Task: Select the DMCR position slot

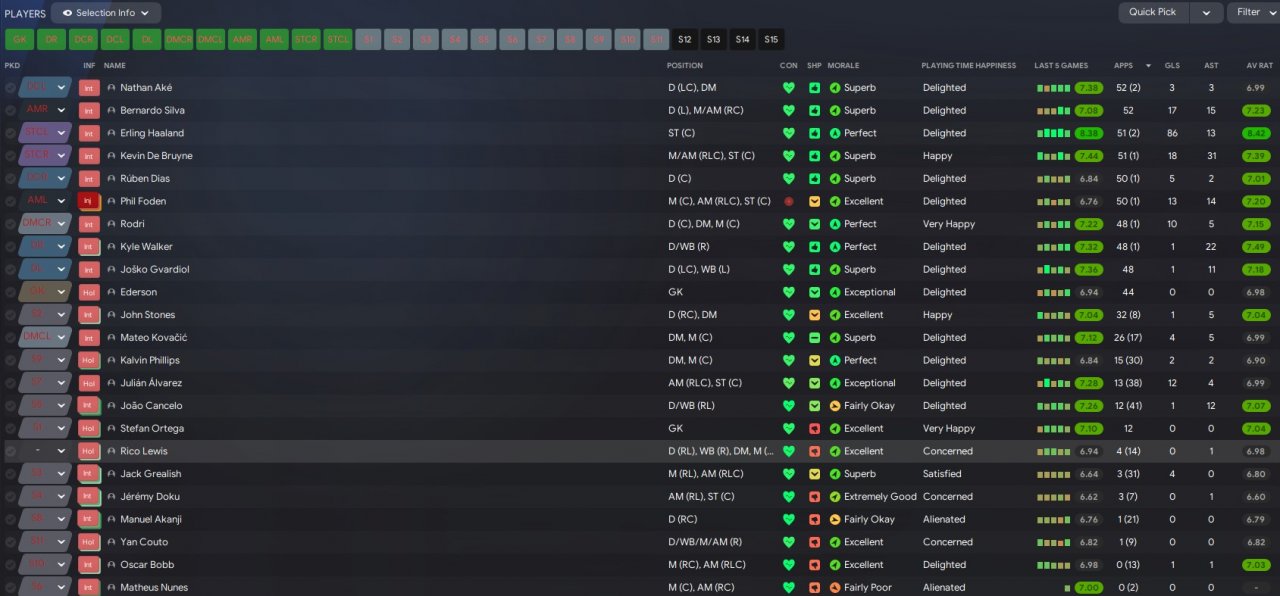Action: [178, 40]
